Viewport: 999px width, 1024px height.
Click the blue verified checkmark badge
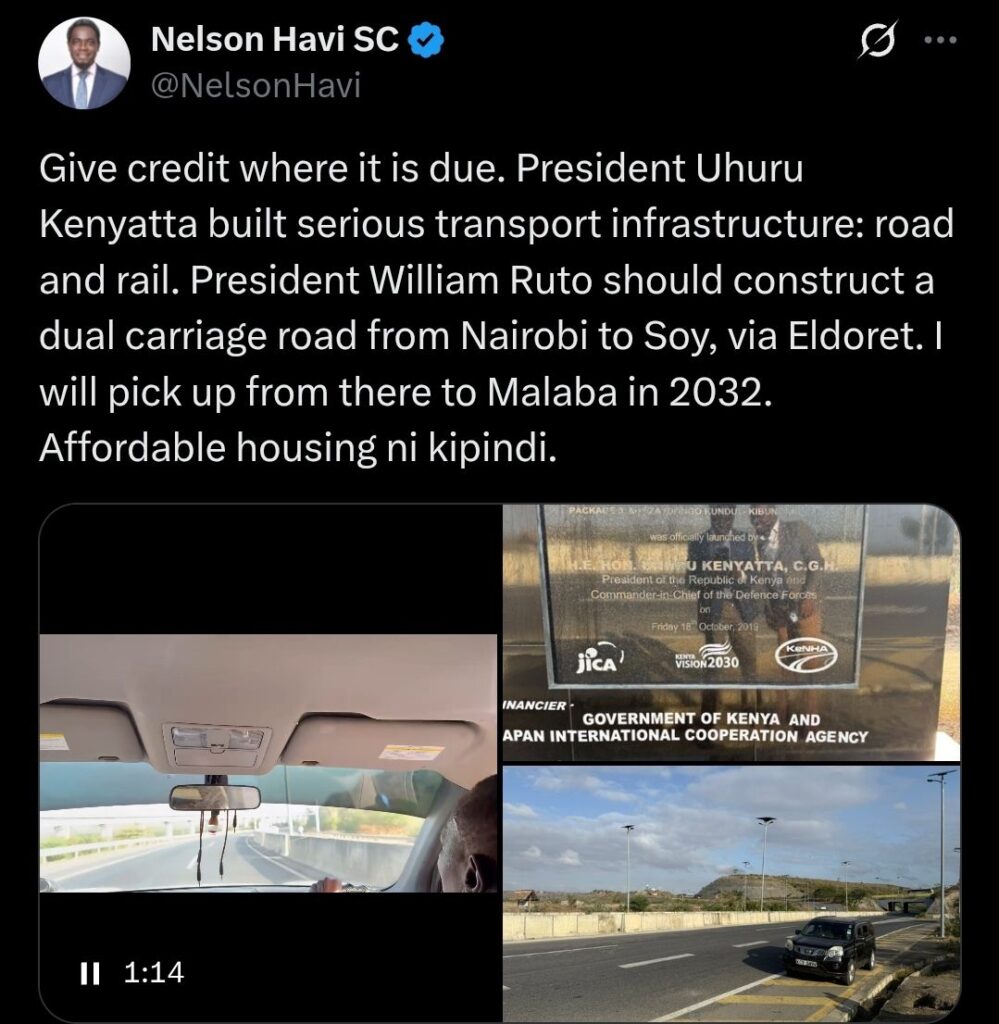point(426,40)
